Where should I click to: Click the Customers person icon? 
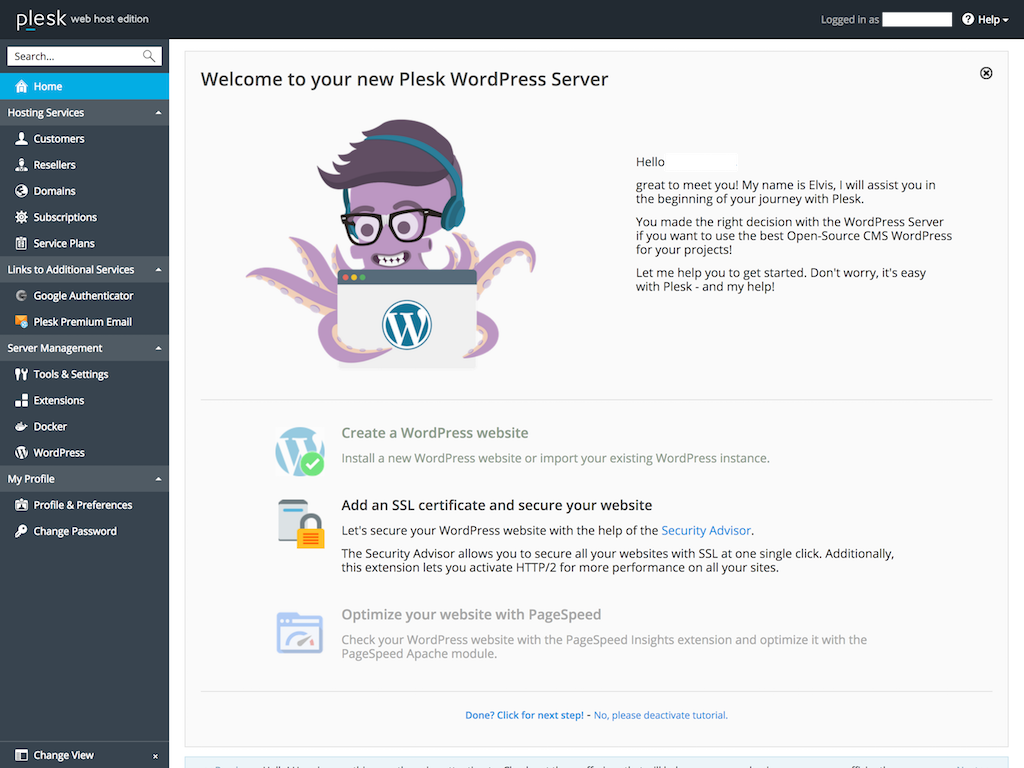pyautogui.click(x=22, y=138)
